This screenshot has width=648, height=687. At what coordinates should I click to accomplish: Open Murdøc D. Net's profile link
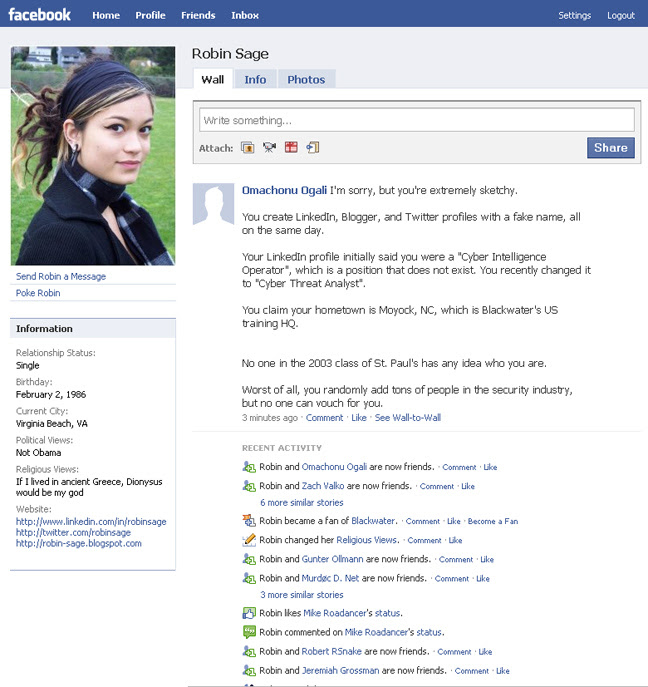click(x=330, y=578)
